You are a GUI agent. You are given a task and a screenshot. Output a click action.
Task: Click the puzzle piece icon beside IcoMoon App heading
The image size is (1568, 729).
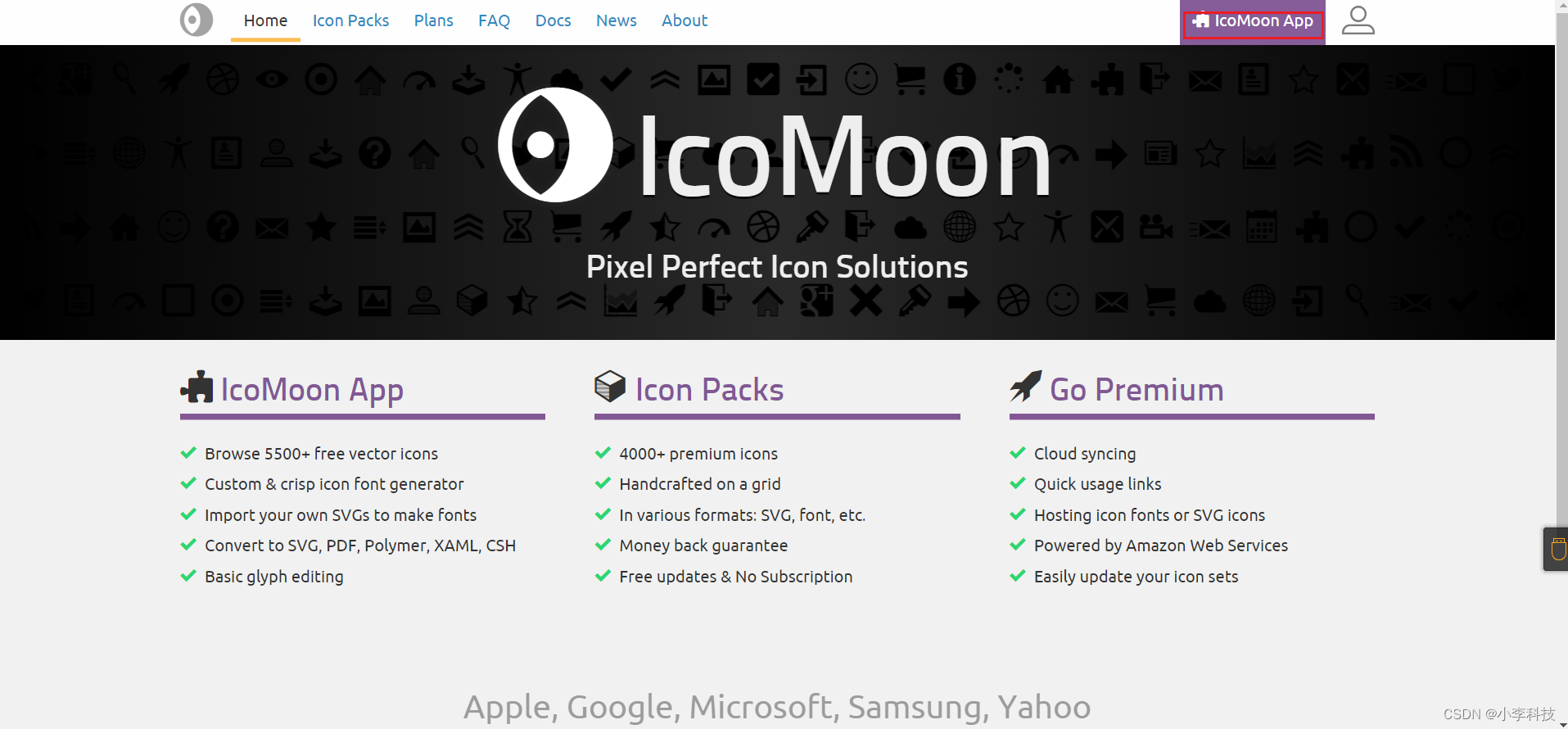(197, 387)
